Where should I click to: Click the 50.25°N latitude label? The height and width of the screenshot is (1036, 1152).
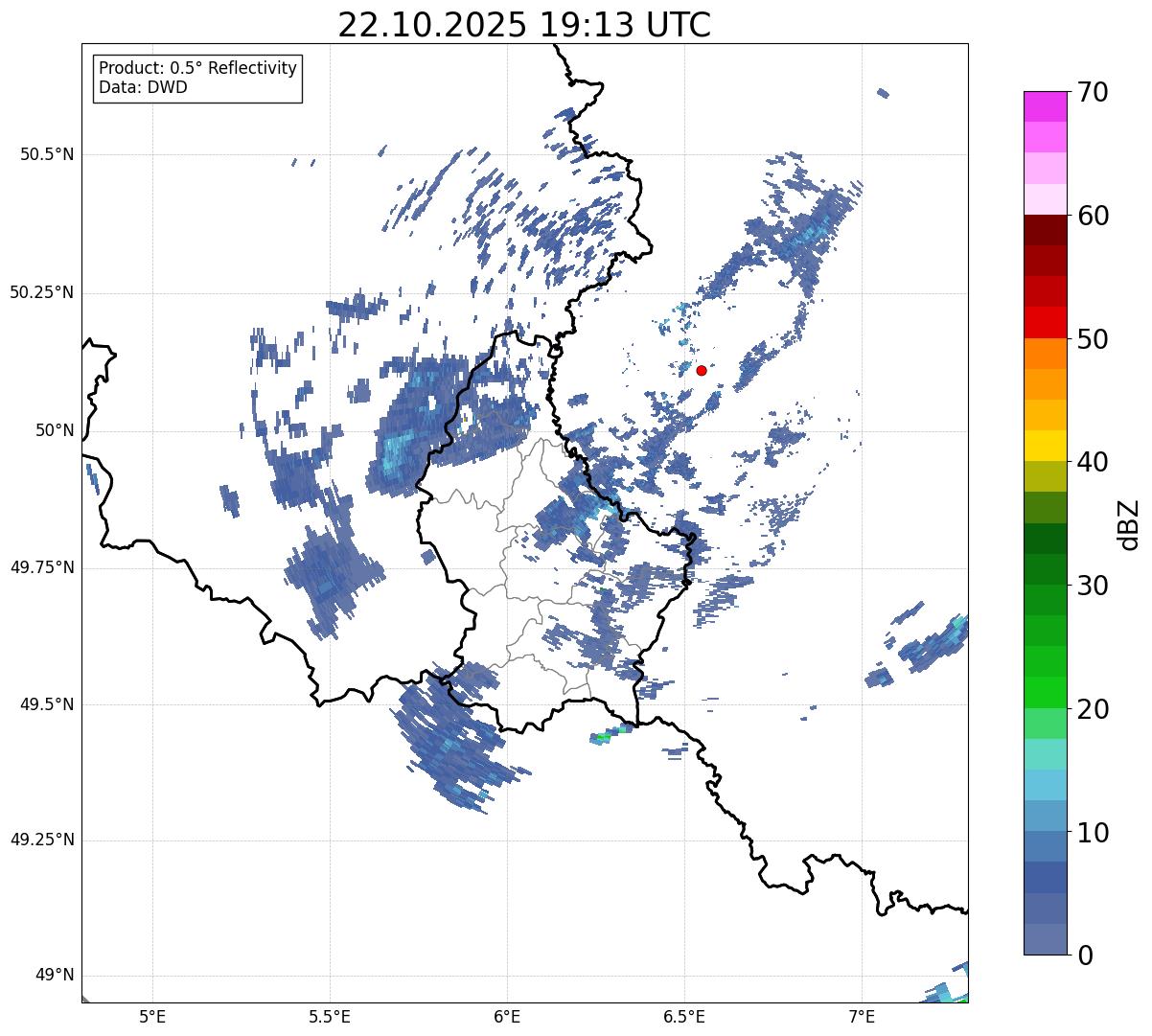[42, 292]
